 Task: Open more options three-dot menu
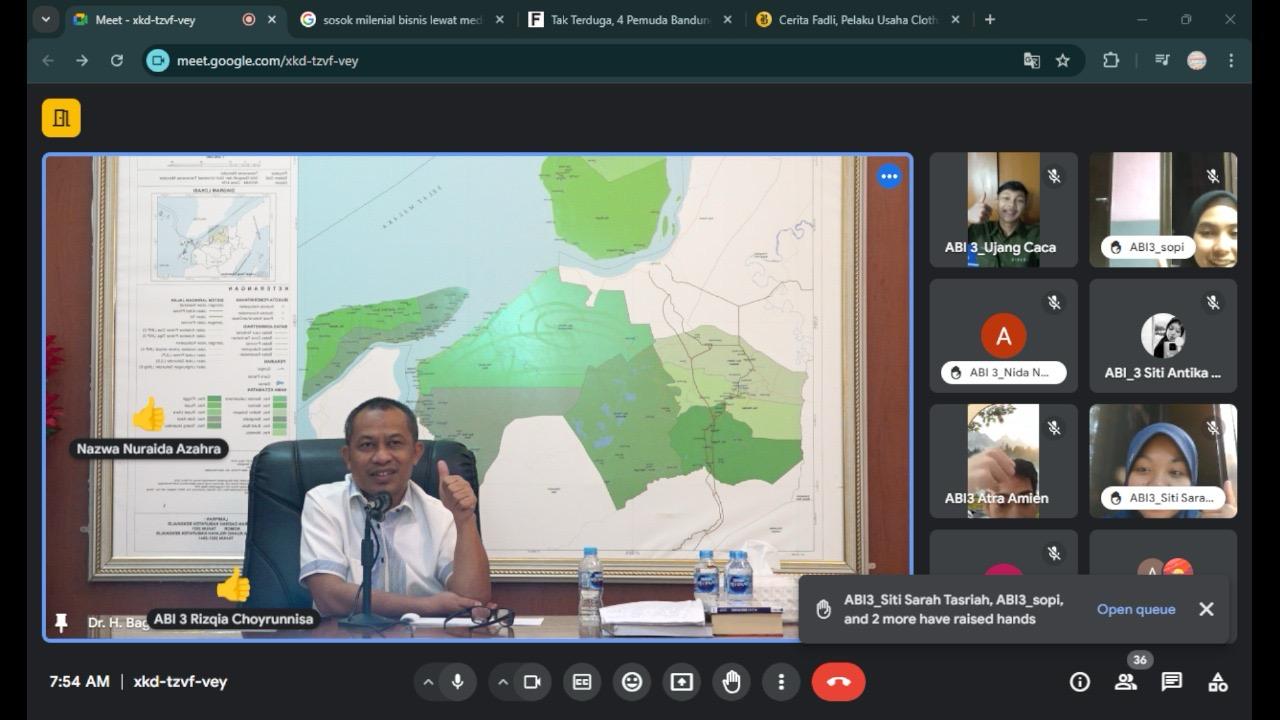781,682
